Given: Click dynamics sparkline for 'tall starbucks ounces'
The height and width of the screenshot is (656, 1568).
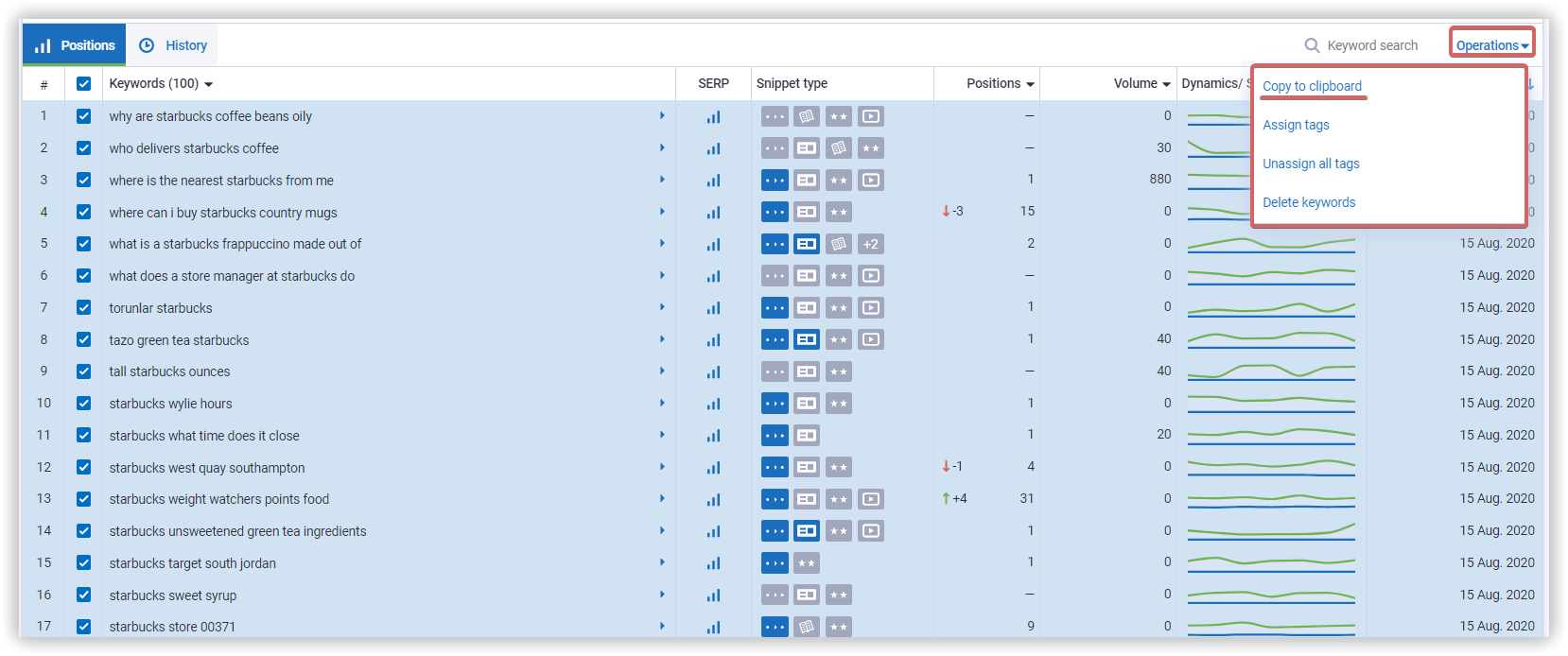Looking at the screenshot, I should (x=1271, y=371).
